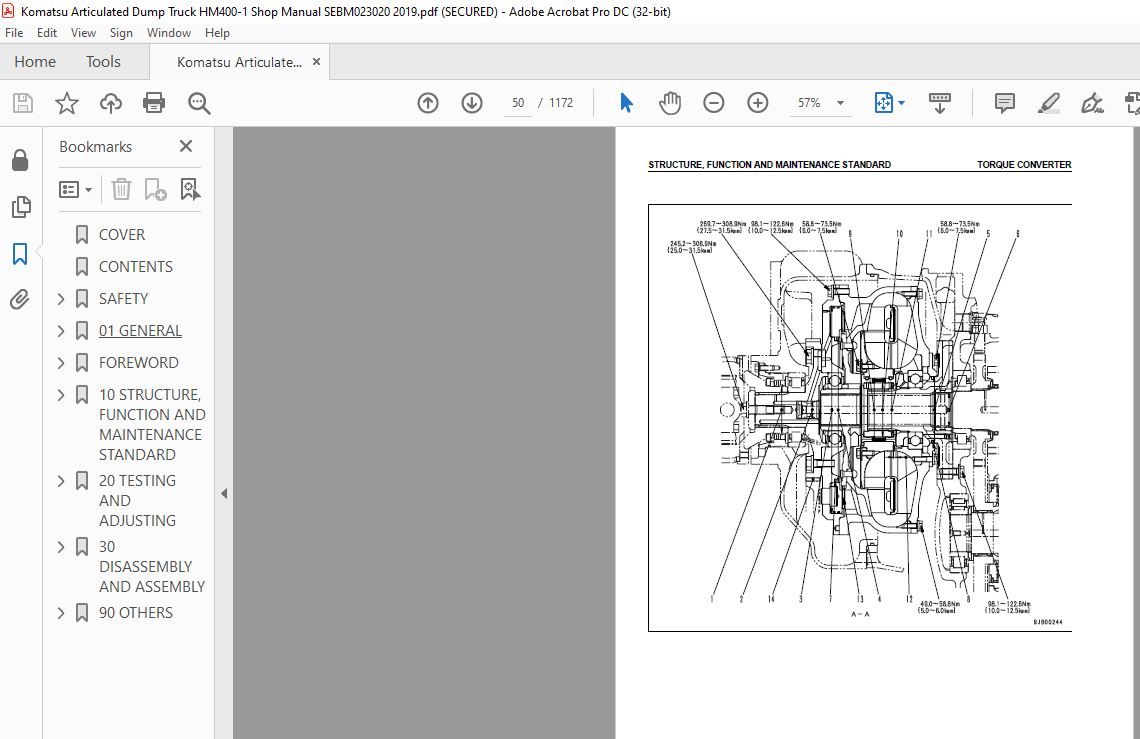This screenshot has width=1140, height=739.
Task: Open the Sign document pen tool
Action: (x=1092, y=103)
